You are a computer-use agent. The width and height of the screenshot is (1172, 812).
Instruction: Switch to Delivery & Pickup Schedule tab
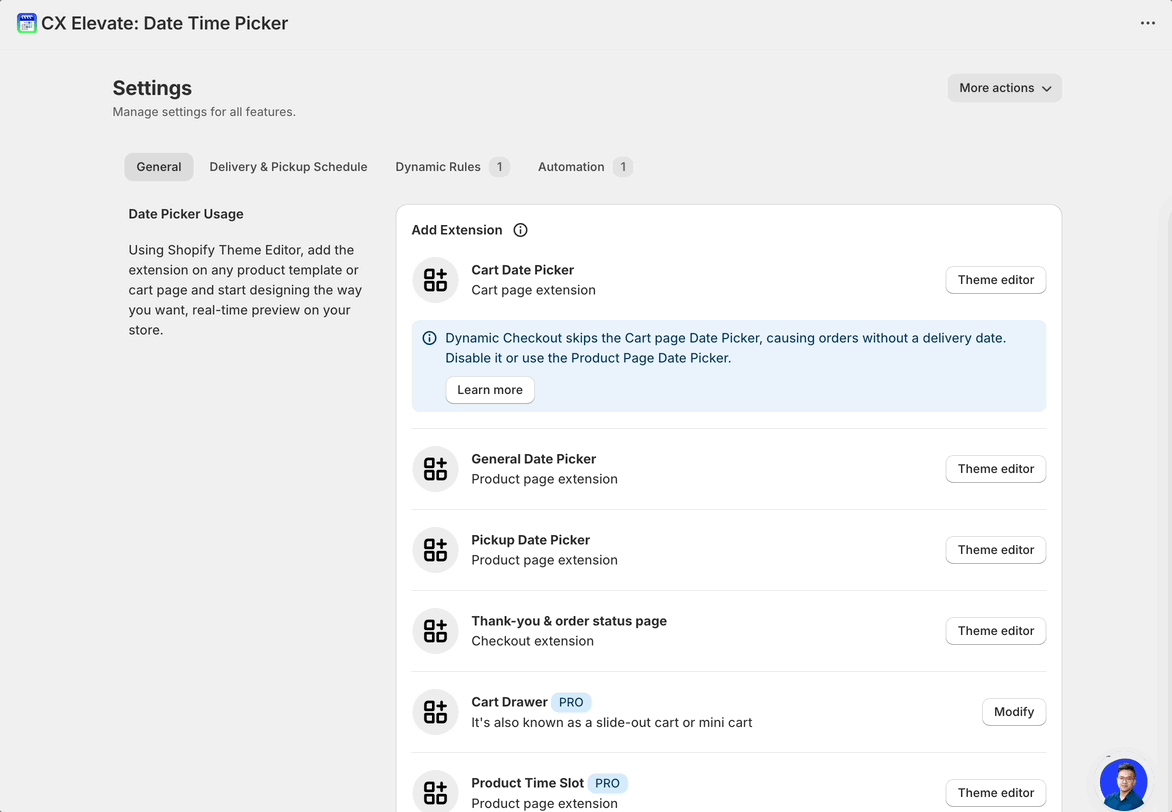(x=289, y=167)
